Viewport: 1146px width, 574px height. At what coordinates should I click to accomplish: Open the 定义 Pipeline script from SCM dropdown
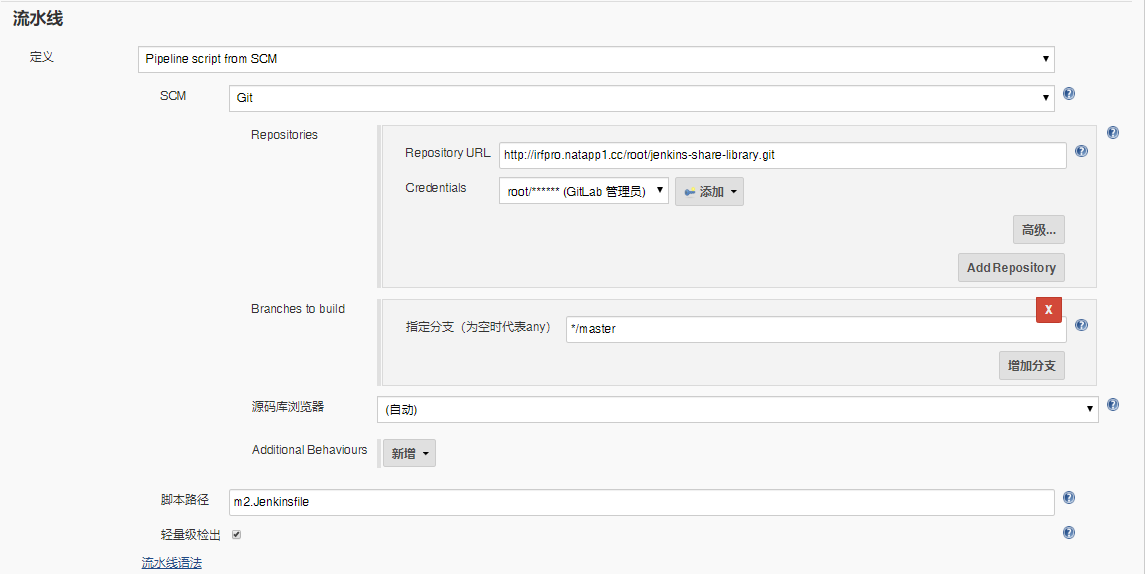pos(596,59)
